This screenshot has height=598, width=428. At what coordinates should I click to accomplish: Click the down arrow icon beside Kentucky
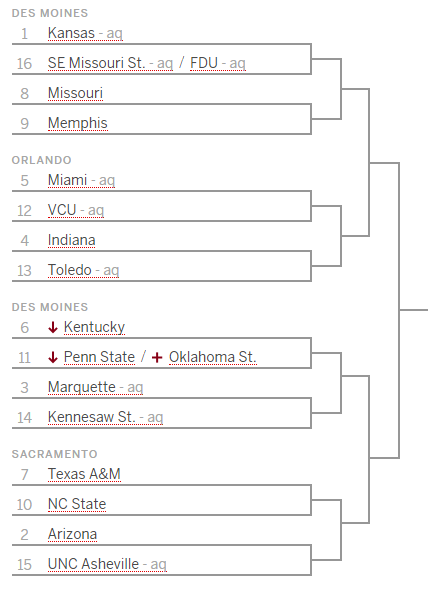(53, 327)
